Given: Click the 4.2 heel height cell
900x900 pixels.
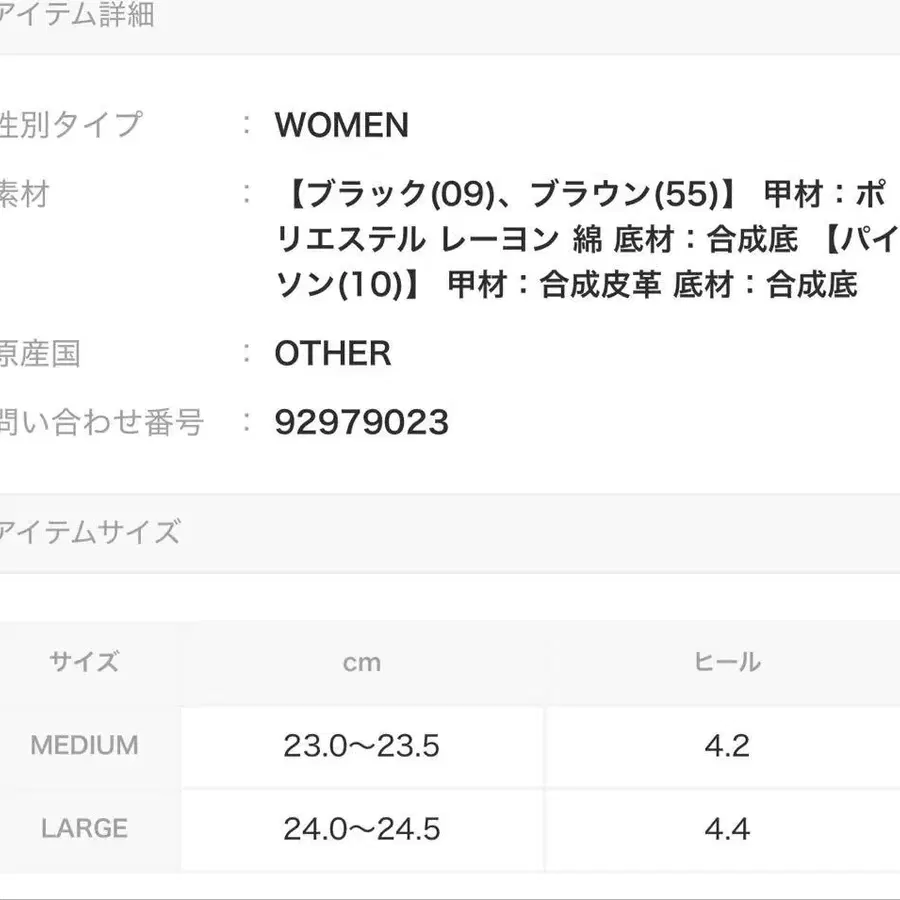Looking at the screenshot, I should pos(727,746).
